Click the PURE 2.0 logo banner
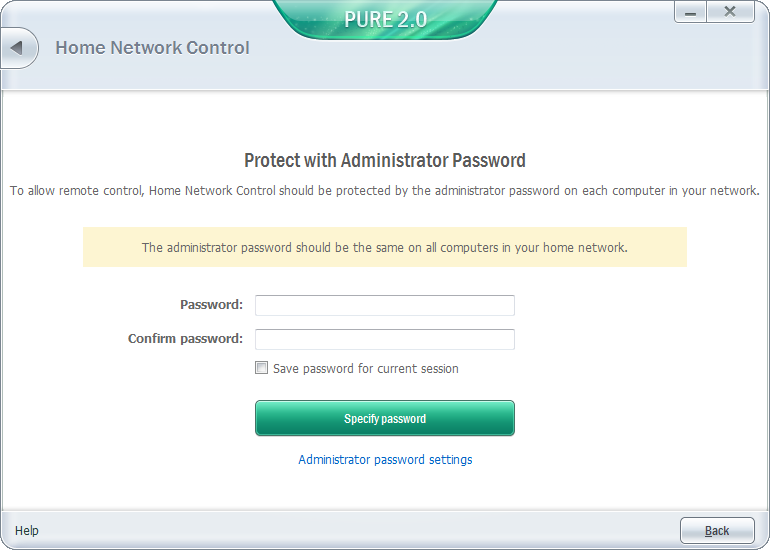770x550 pixels. 385,20
